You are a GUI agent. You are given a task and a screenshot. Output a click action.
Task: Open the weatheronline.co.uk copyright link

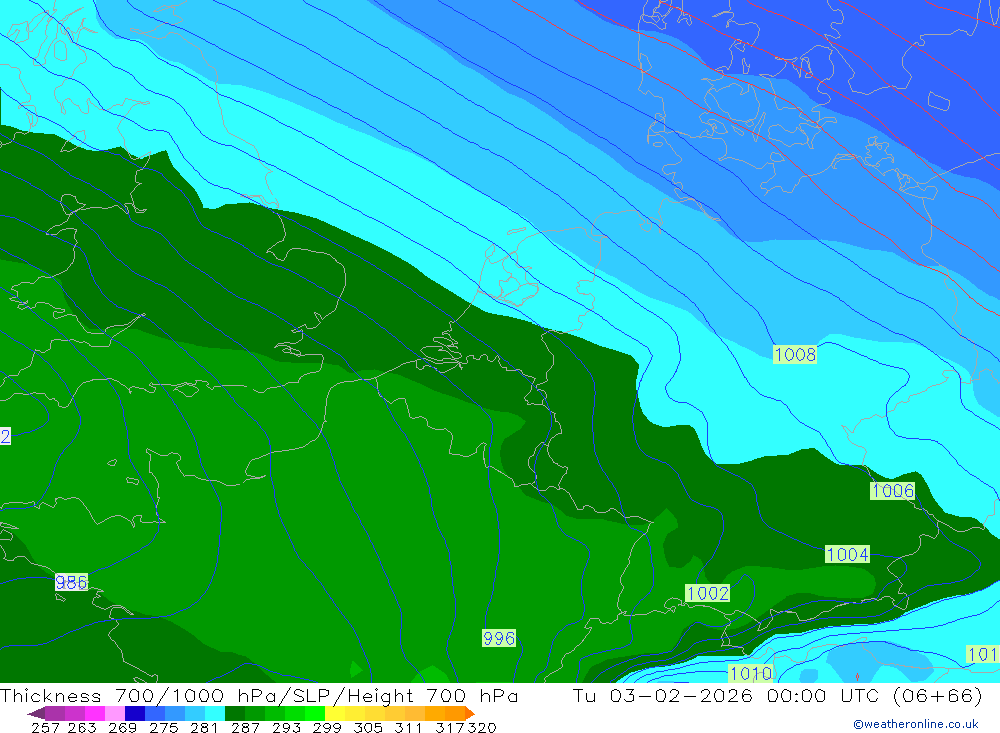coord(916,724)
